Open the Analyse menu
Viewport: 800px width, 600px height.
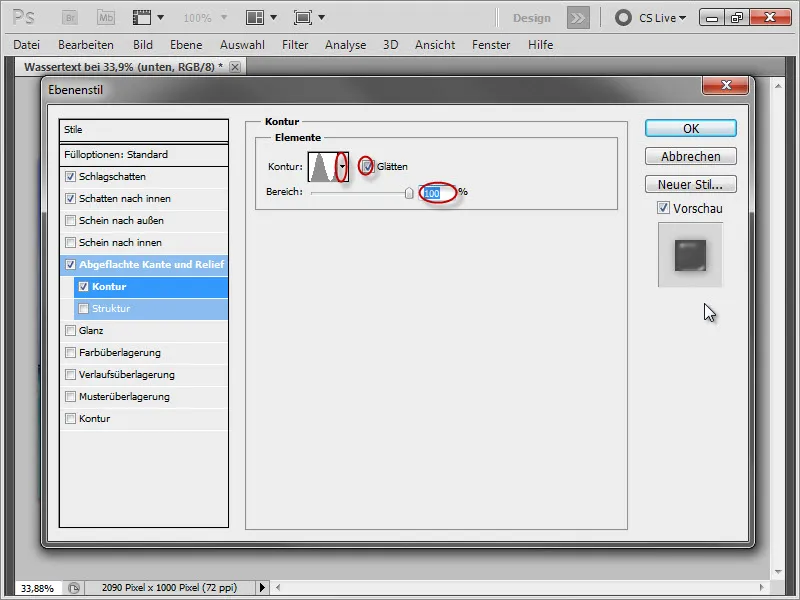(345, 45)
